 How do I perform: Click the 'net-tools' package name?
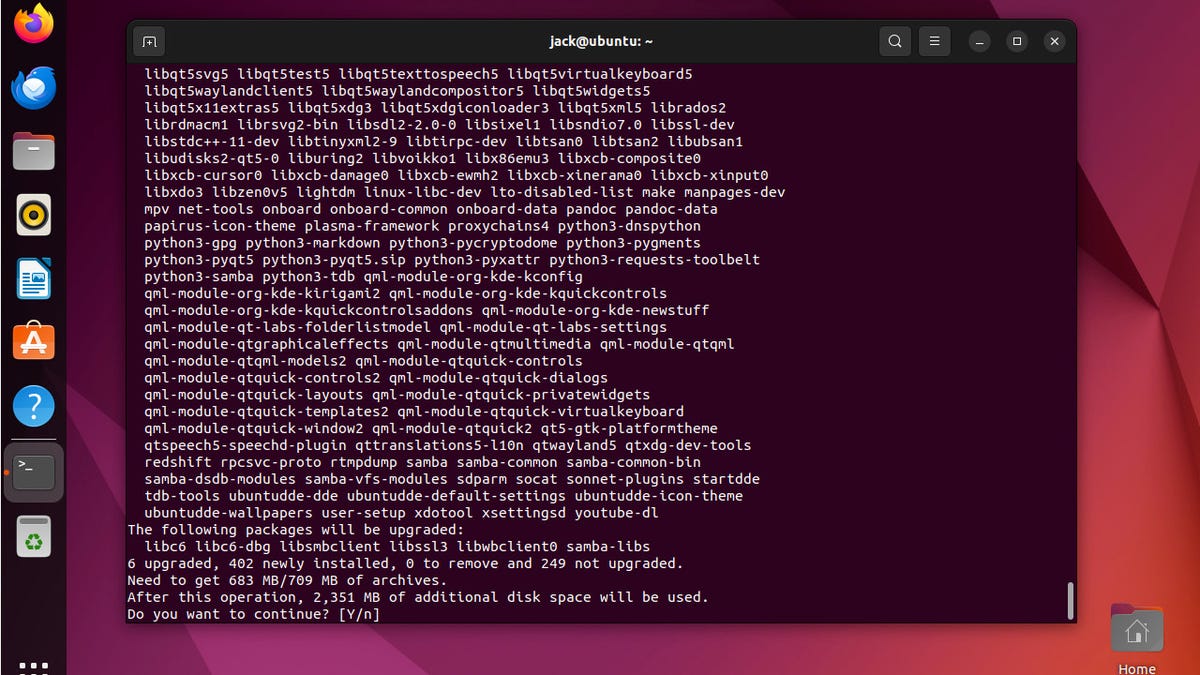tap(215, 209)
